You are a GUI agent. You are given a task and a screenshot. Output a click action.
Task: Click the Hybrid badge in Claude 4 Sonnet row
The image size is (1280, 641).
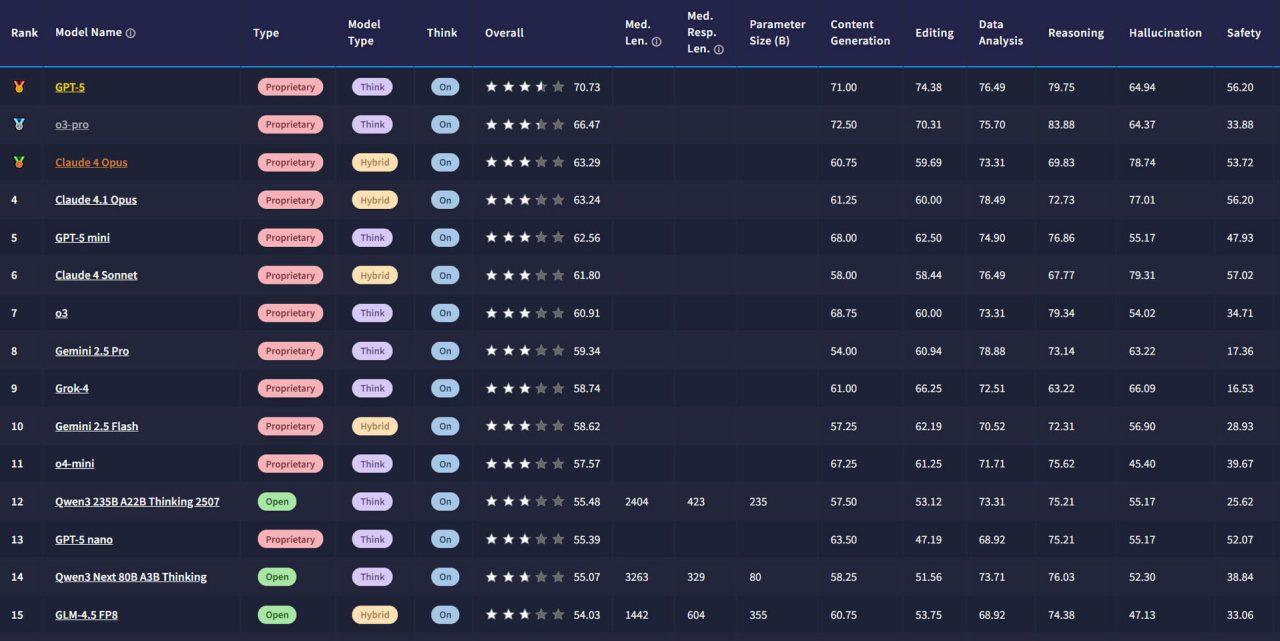pyautogui.click(x=374, y=275)
